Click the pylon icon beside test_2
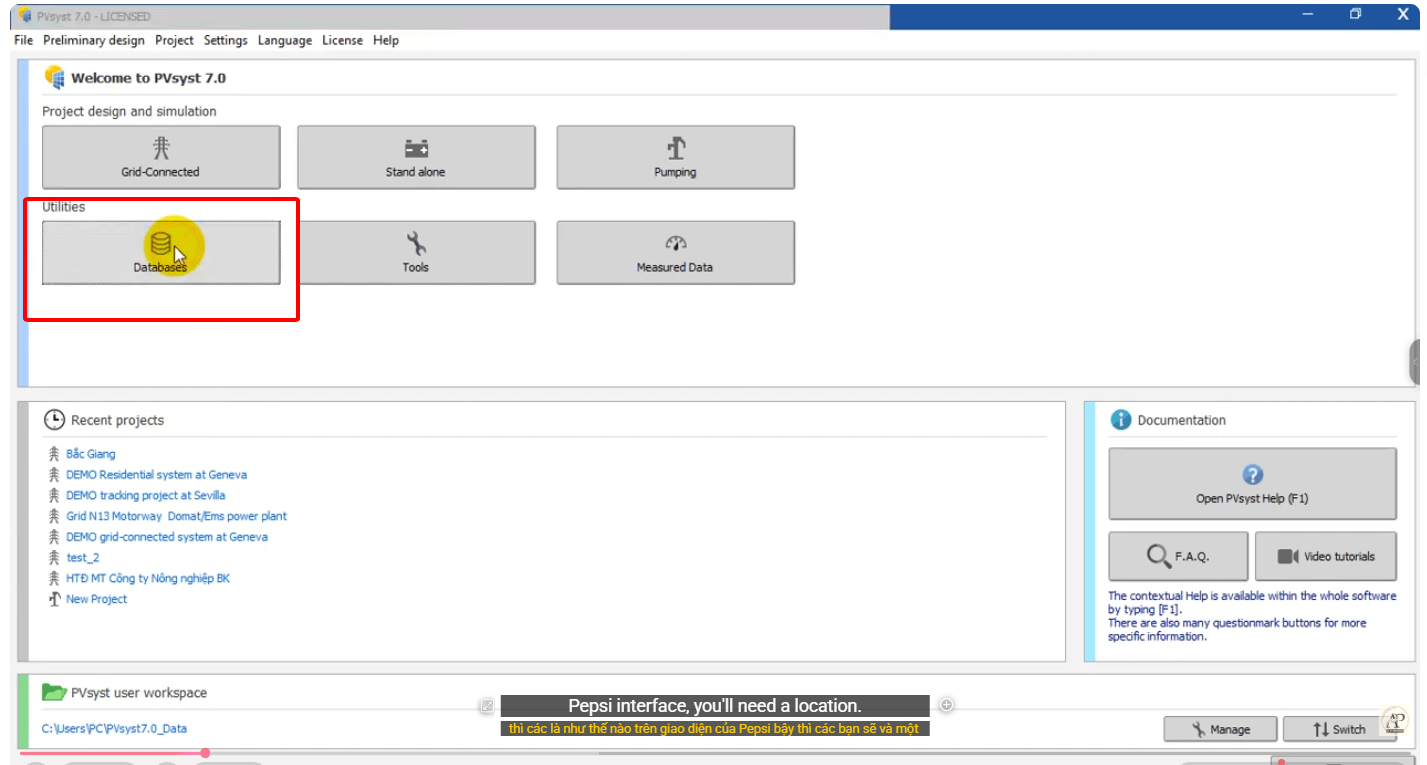 coord(54,557)
